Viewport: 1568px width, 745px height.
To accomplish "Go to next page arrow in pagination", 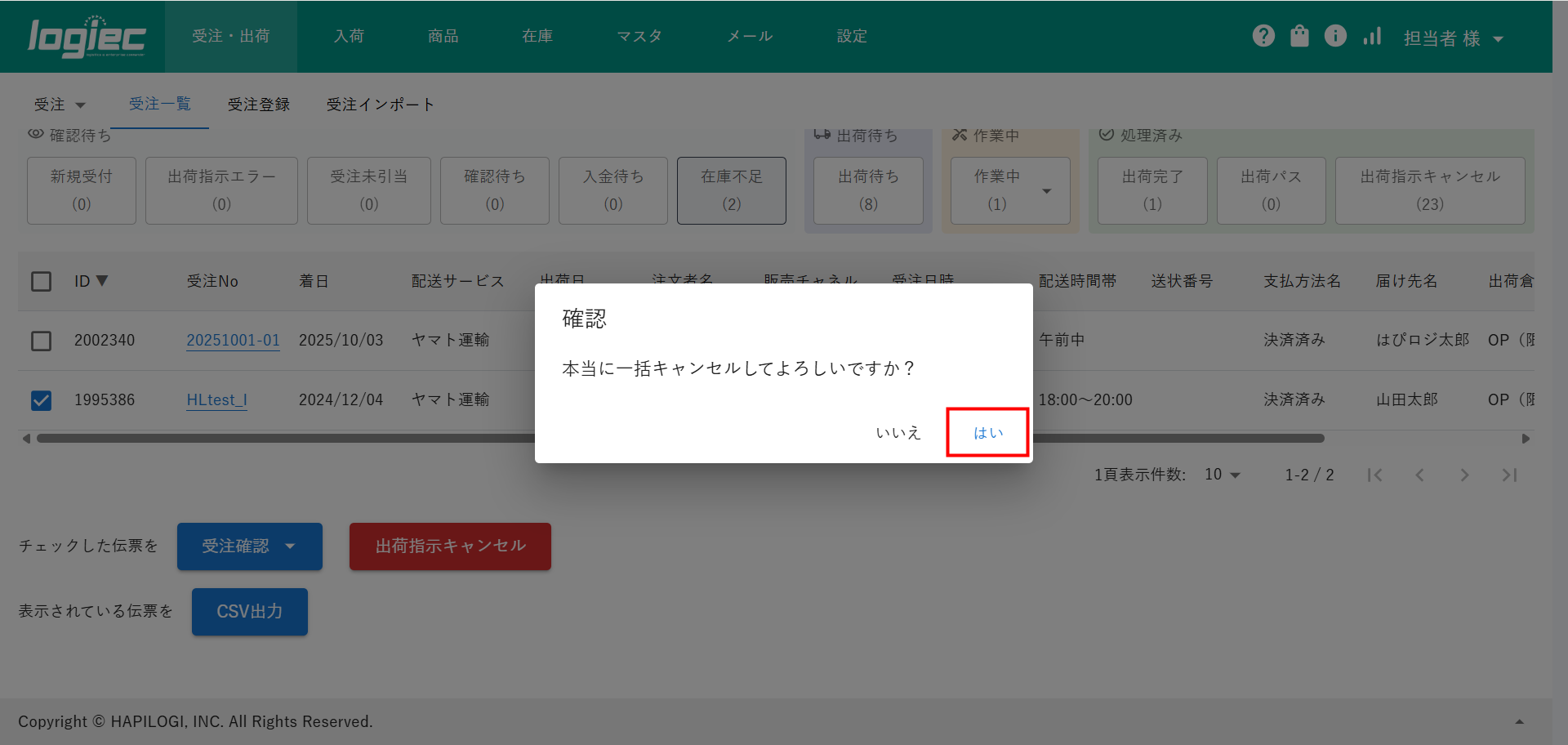I will 1464,475.
